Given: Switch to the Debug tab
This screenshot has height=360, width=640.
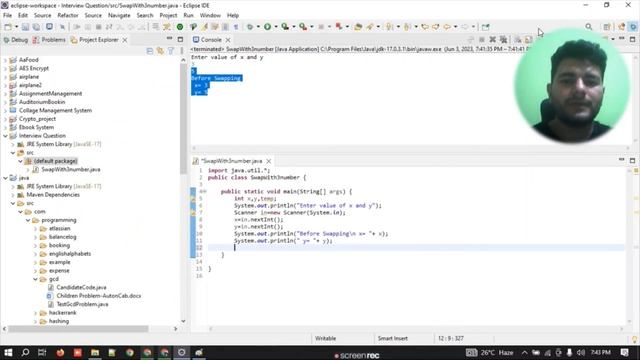Looking at the screenshot, I should pyautogui.click(x=16, y=40).
